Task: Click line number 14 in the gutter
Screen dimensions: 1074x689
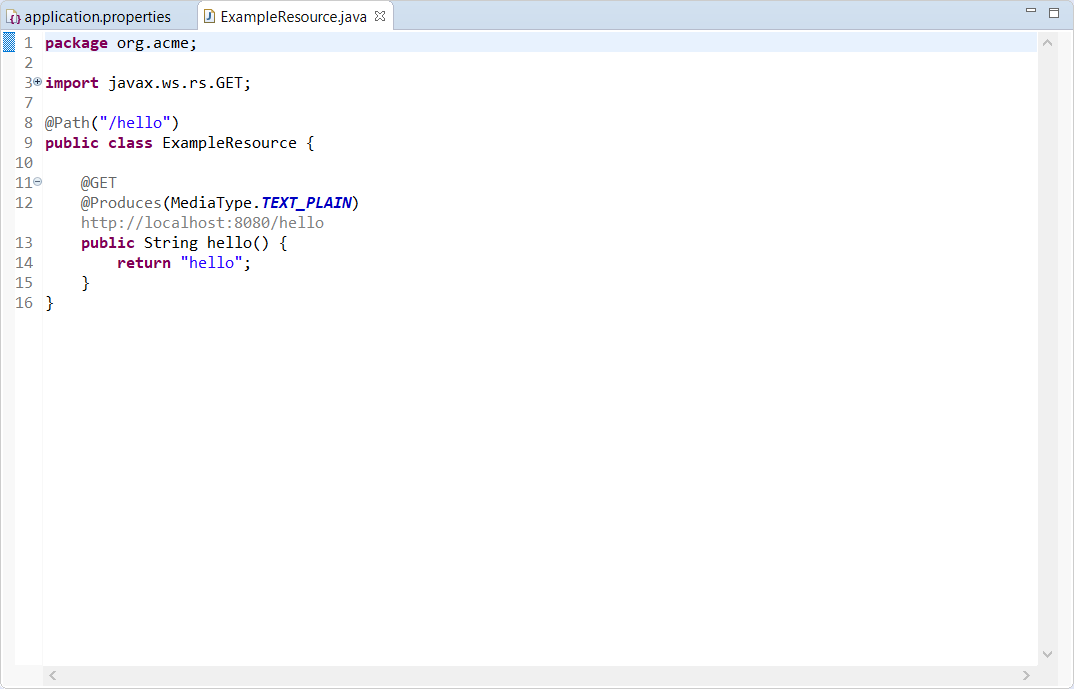Action: (x=24, y=263)
